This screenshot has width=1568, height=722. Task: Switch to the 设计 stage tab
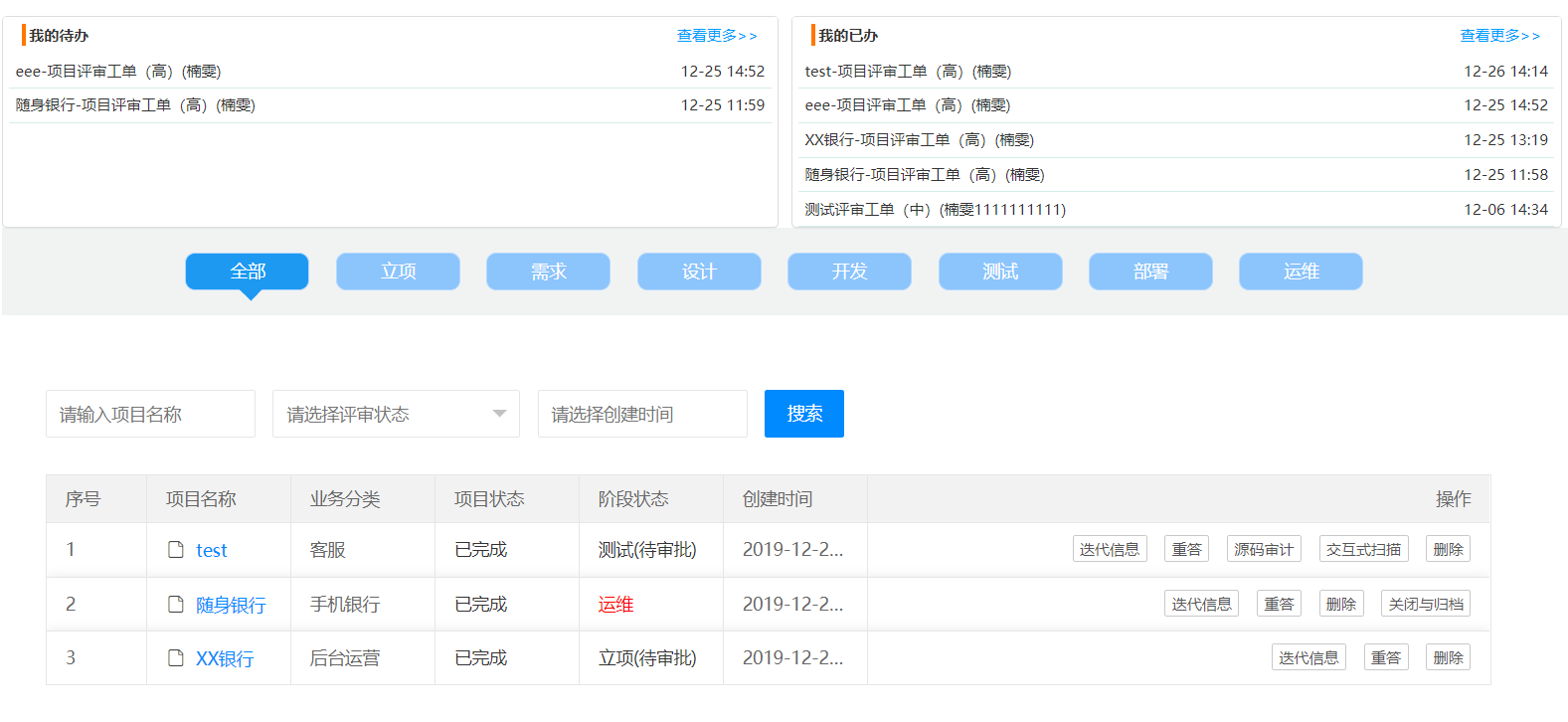click(699, 271)
